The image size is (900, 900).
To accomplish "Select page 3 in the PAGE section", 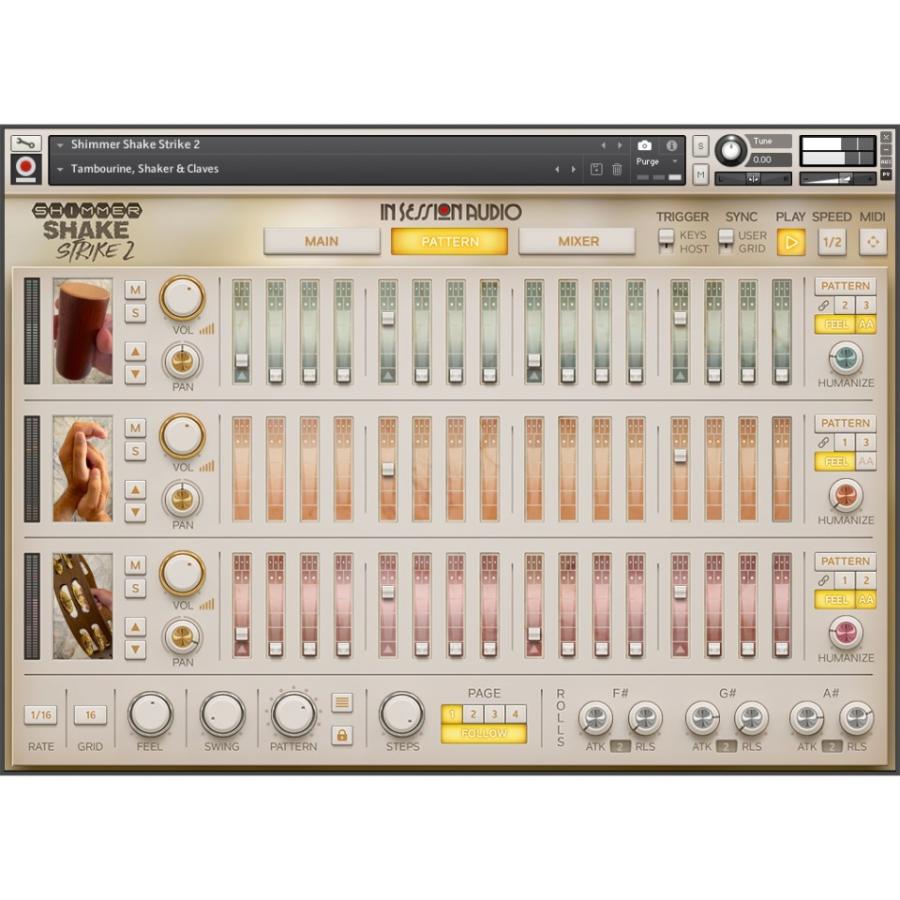I will 494,714.
